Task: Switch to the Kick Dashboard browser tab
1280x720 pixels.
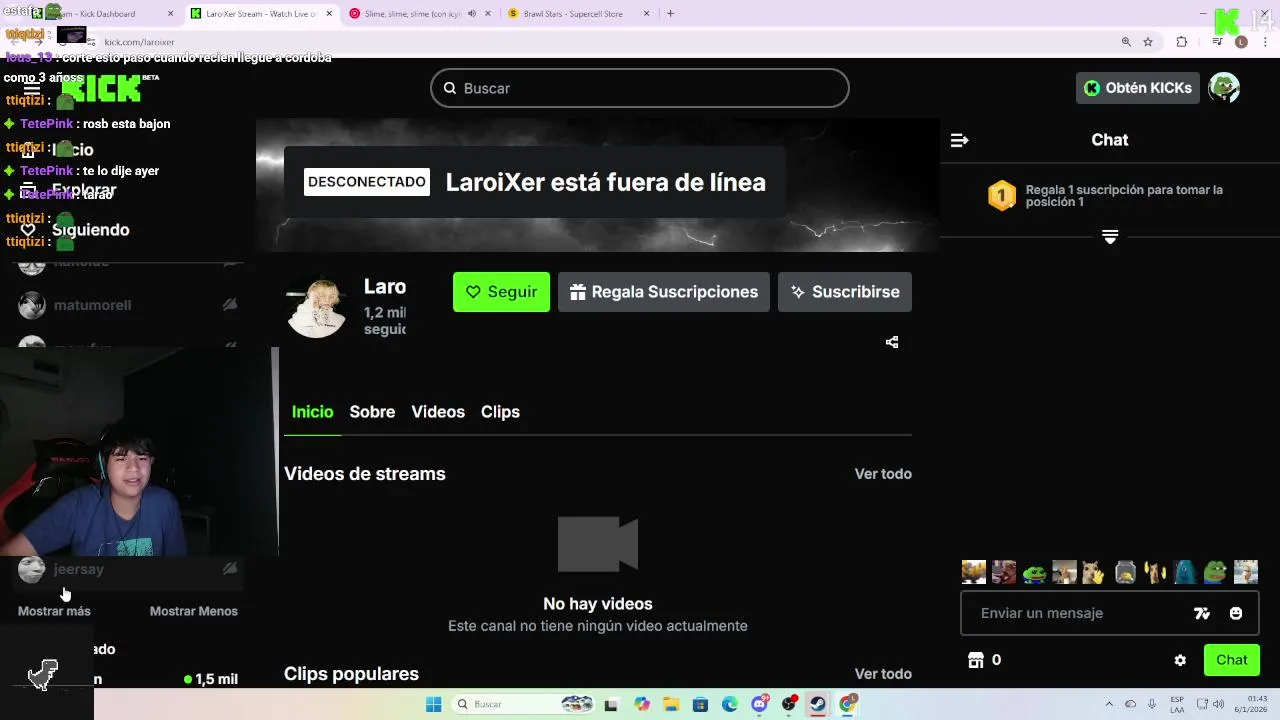Action: click(x=100, y=14)
